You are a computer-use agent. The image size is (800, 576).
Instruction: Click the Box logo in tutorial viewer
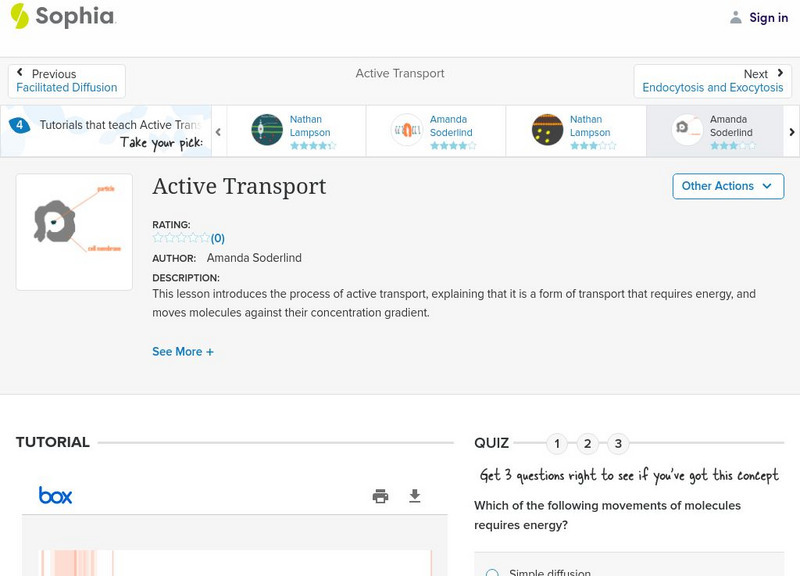click(x=55, y=495)
